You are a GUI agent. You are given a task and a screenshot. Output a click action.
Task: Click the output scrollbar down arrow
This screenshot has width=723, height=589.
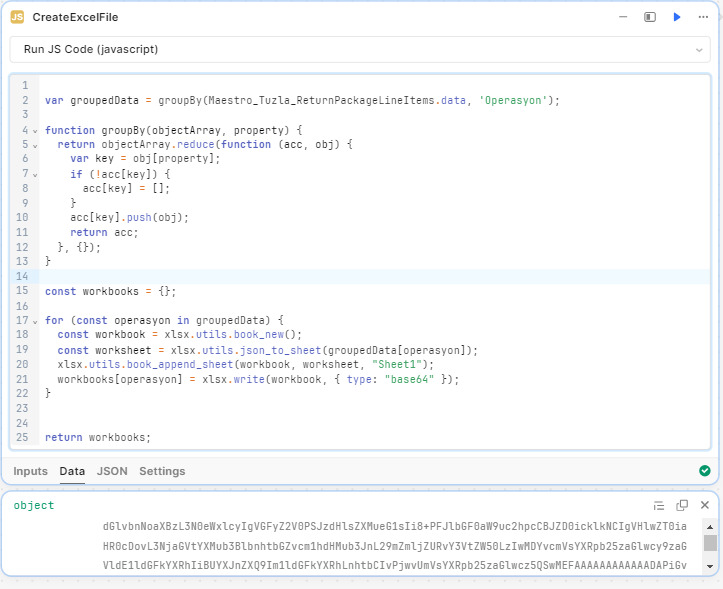pos(710,566)
